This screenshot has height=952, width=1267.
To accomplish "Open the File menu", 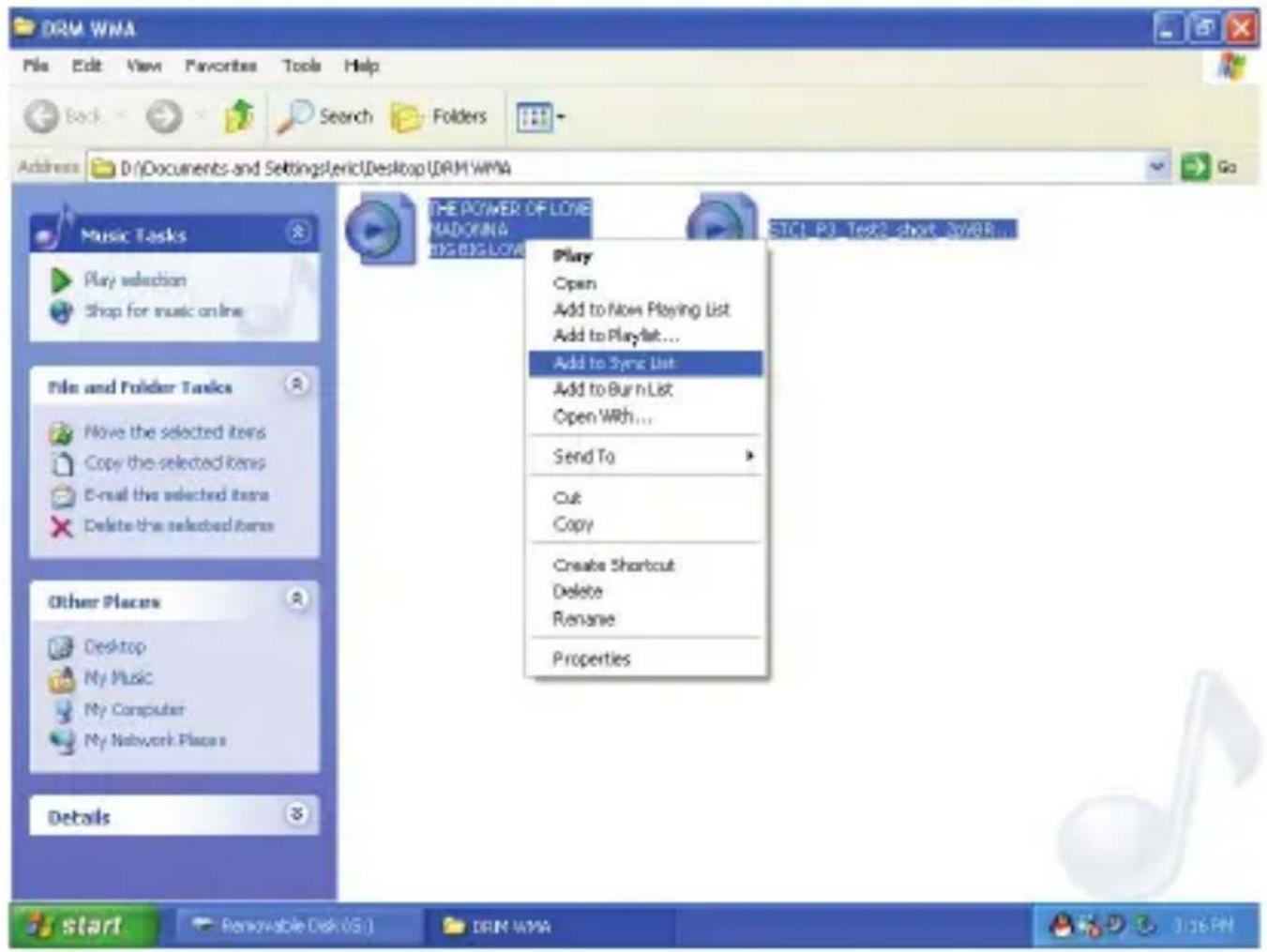I will coord(36,66).
